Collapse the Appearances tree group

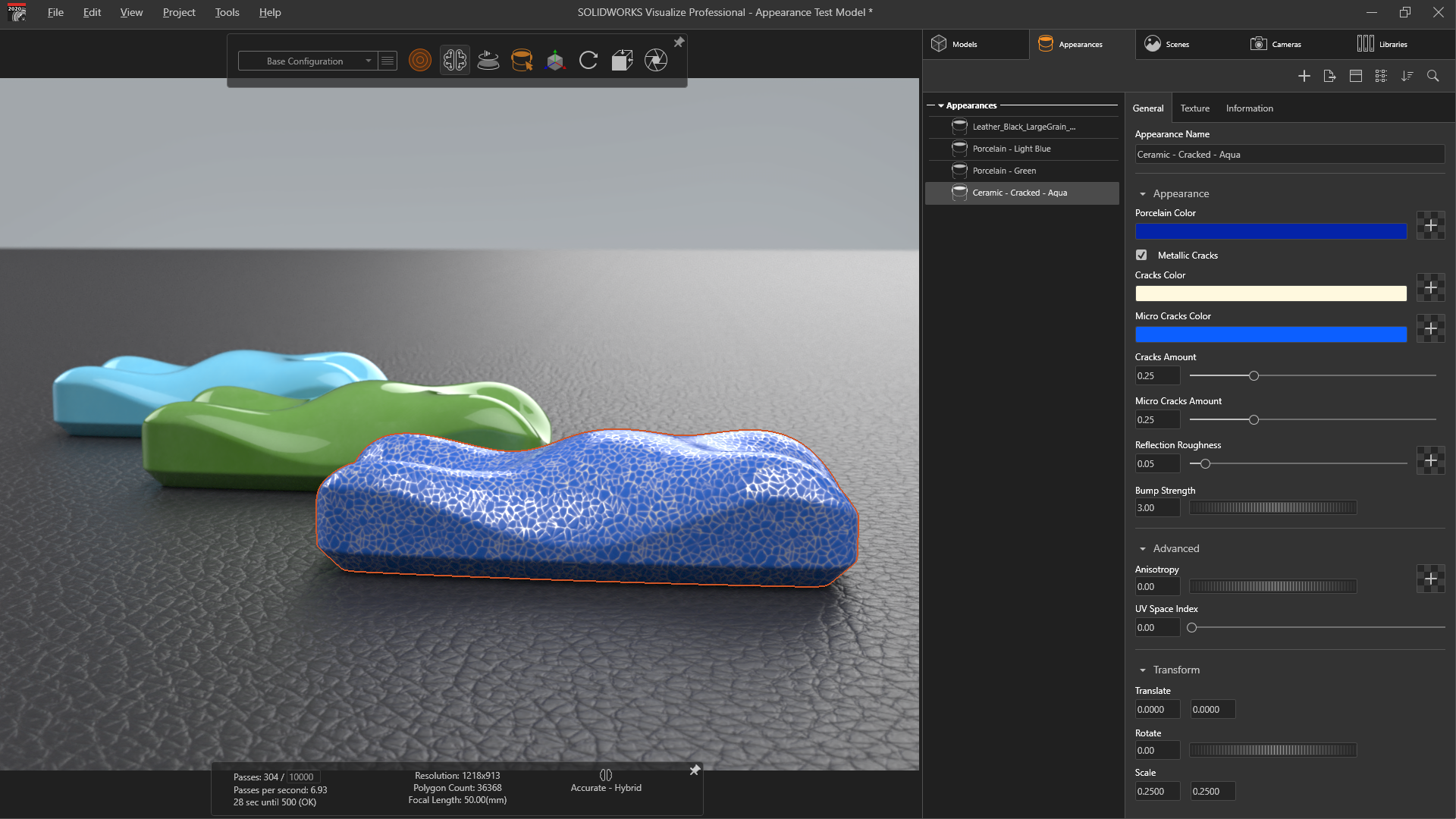click(940, 106)
